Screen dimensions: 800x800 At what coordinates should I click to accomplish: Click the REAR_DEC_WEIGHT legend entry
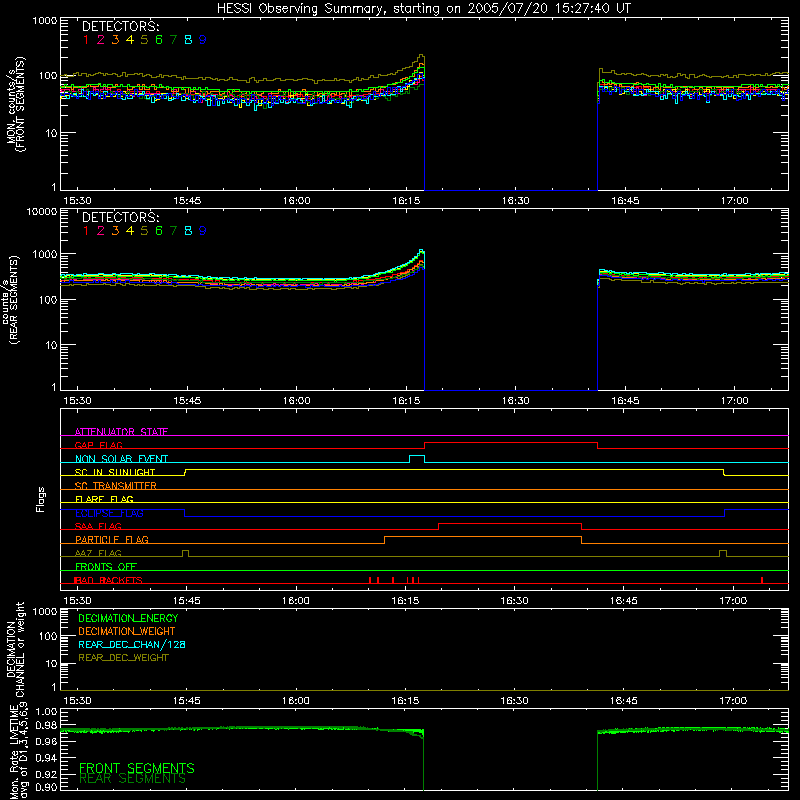coord(123,658)
